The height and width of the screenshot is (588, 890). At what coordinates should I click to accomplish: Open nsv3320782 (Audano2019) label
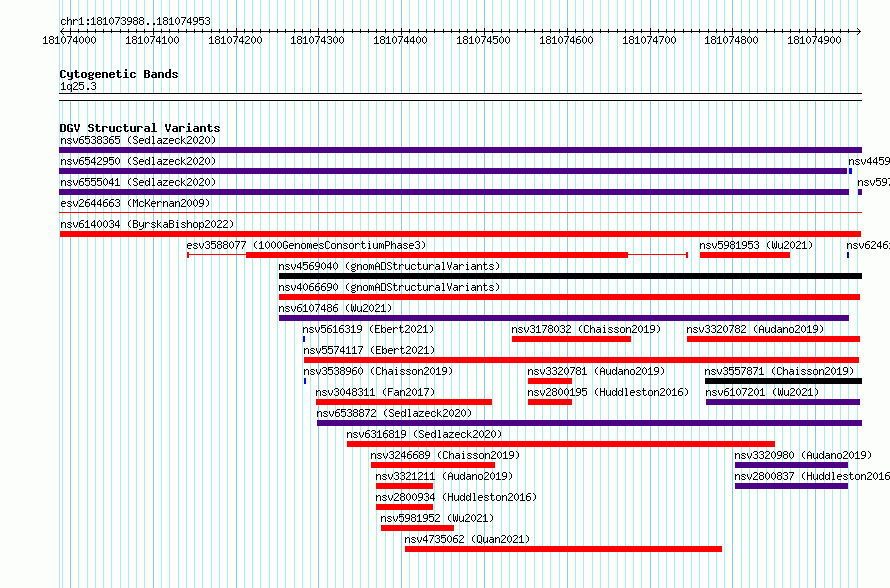pyautogui.click(x=755, y=329)
